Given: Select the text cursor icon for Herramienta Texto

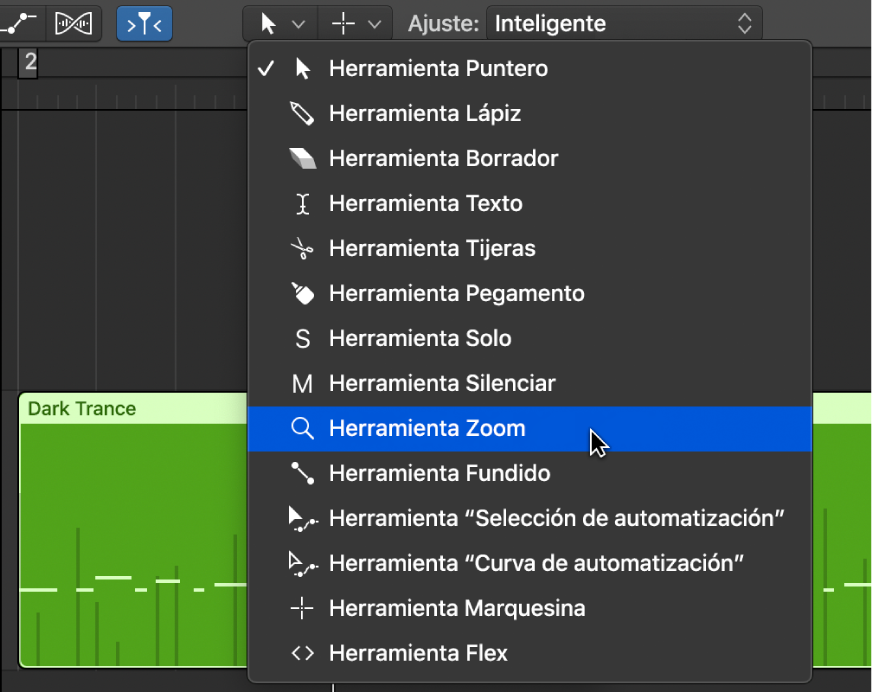Looking at the screenshot, I should [x=302, y=204].
